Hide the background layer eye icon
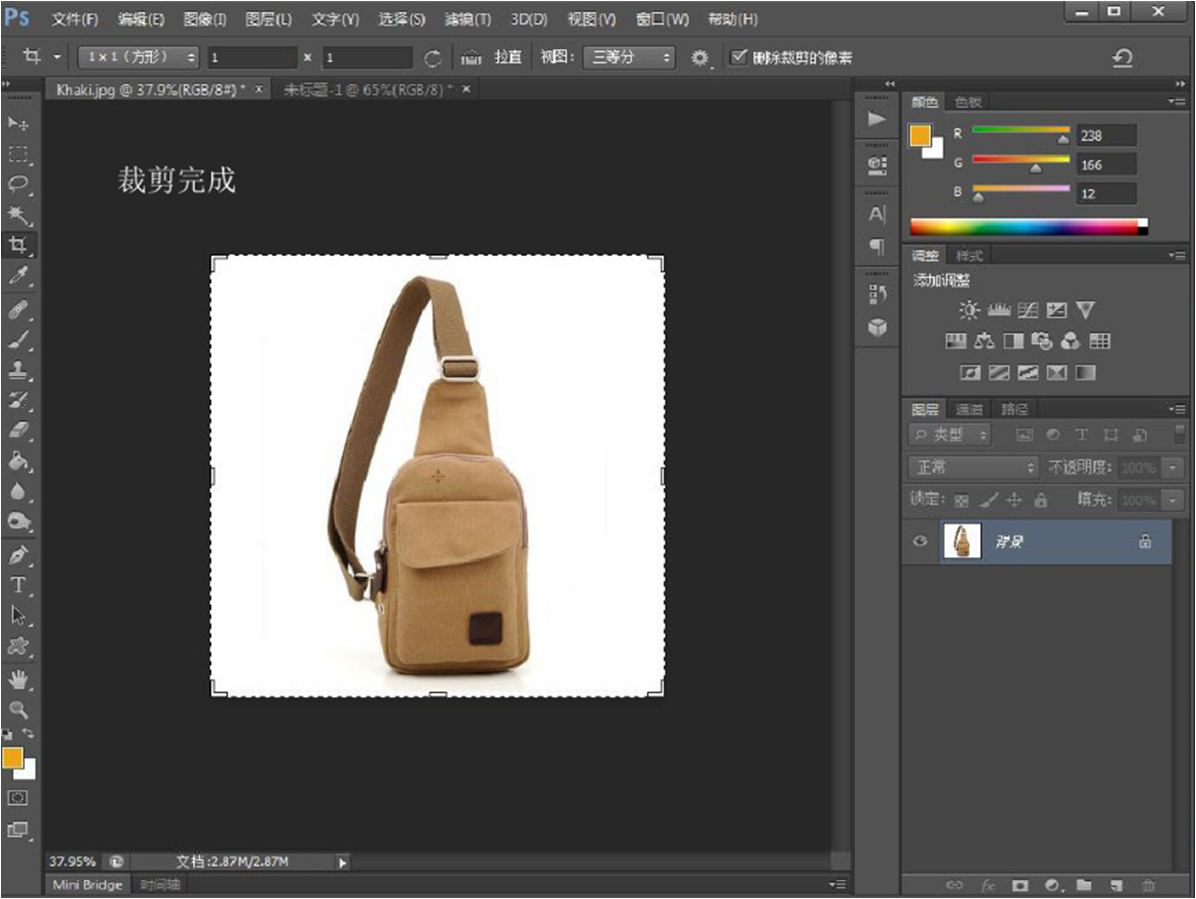The image size is (1196, 899). pyautogui.click(x=920, y=542)
